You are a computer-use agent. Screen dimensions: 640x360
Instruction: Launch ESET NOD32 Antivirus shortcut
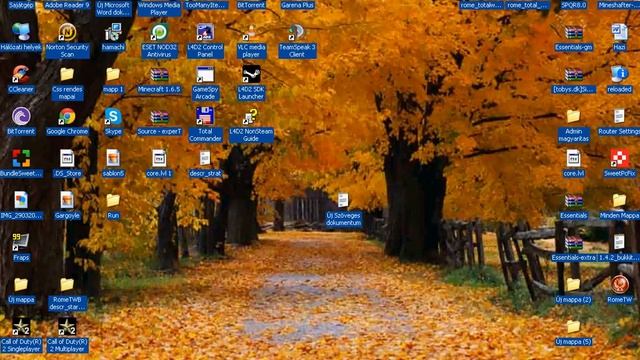(159, 33)
